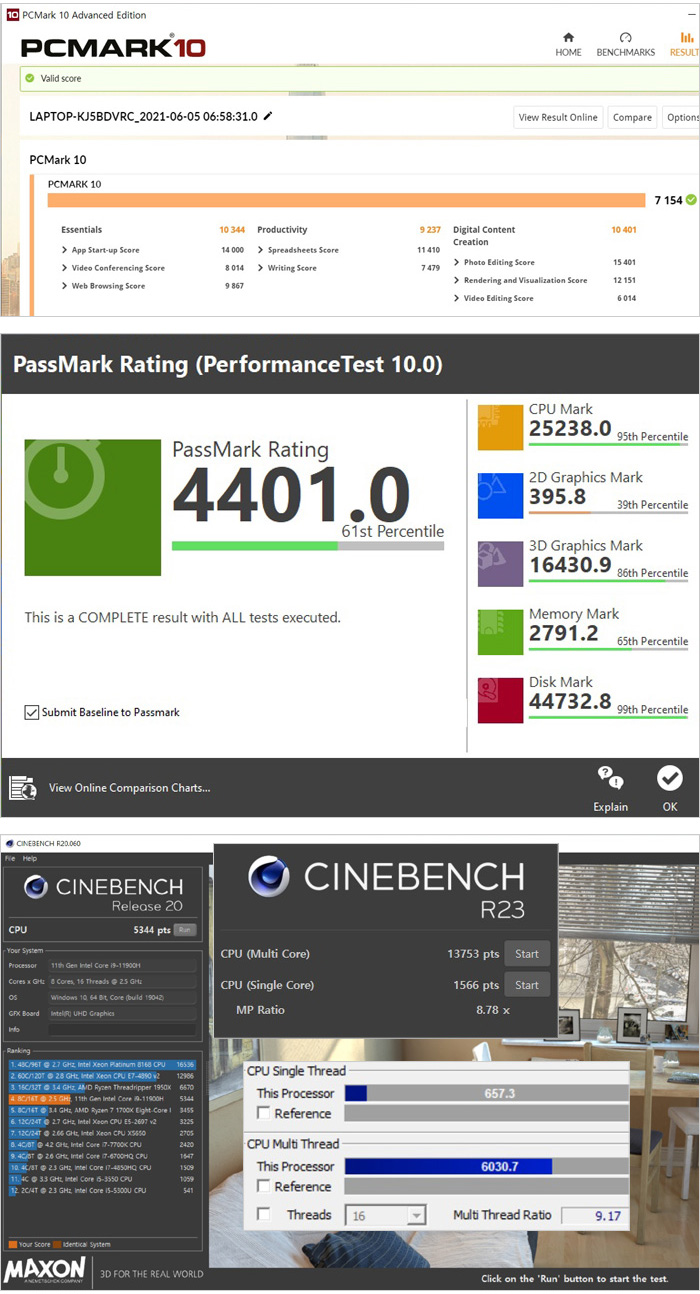Select the 11th Gen Core i9-11900H ranking row
This screenshot has width=700, height=1294.
click(x=103, y=1097)
